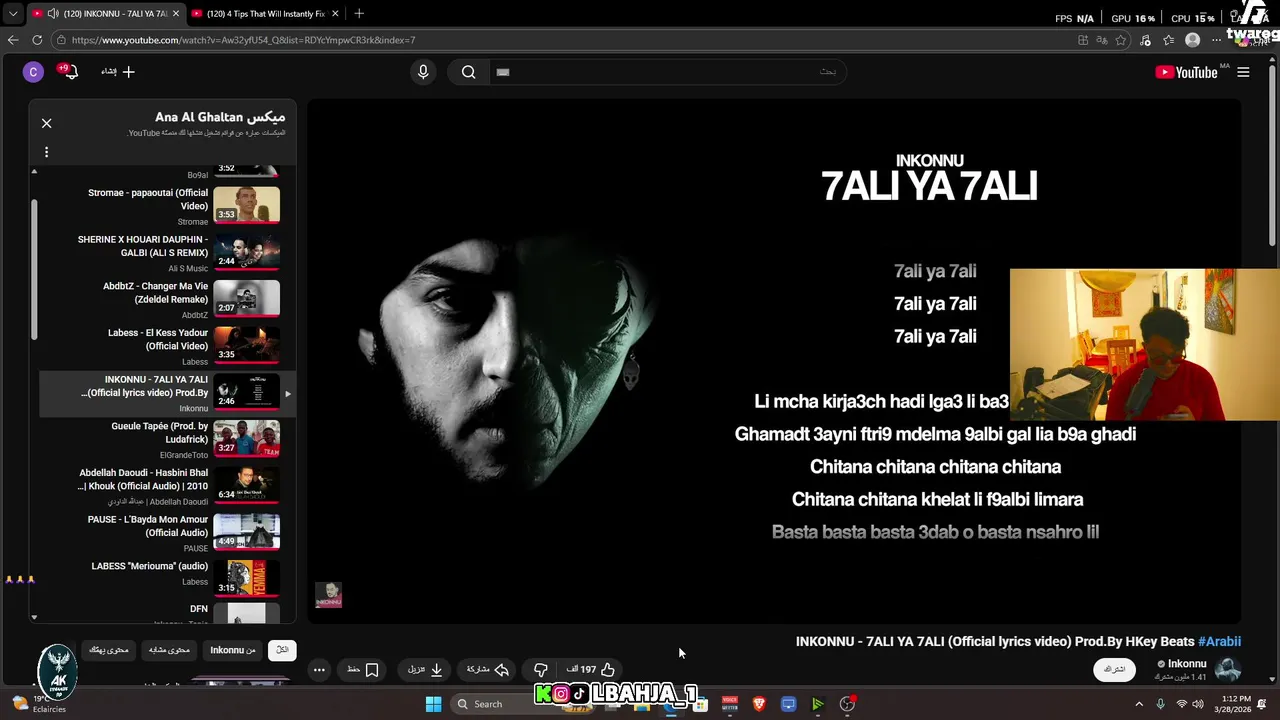Viewport: 1280px width, 720px height.
Task: Go to the YouTube home logo
Action: [1186, 72]
